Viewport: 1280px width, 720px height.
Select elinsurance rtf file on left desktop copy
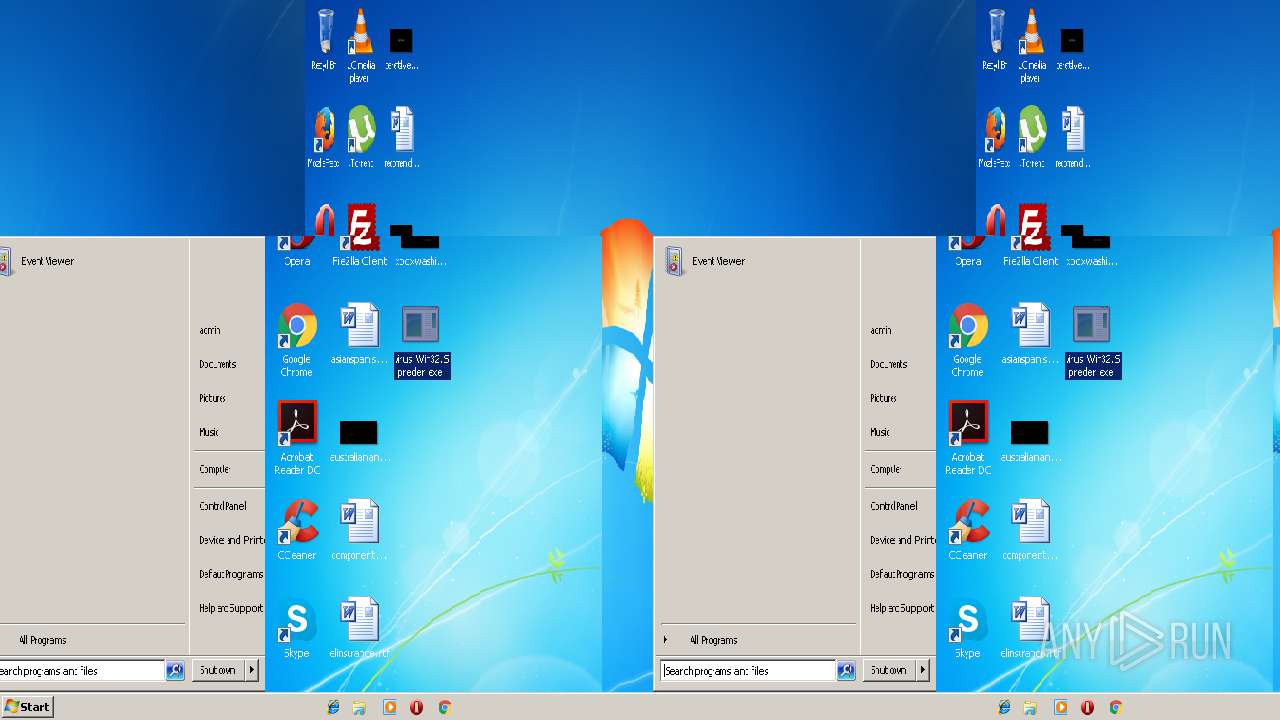coord(359,628)
